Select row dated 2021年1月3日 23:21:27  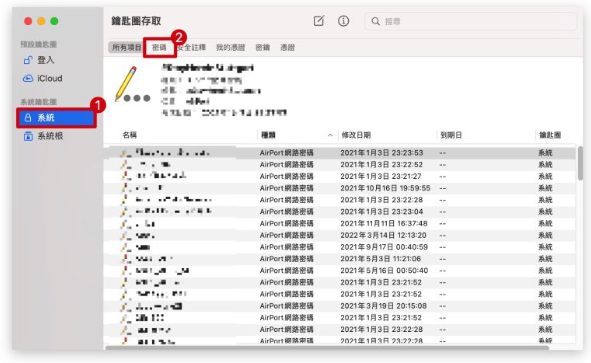339,176
